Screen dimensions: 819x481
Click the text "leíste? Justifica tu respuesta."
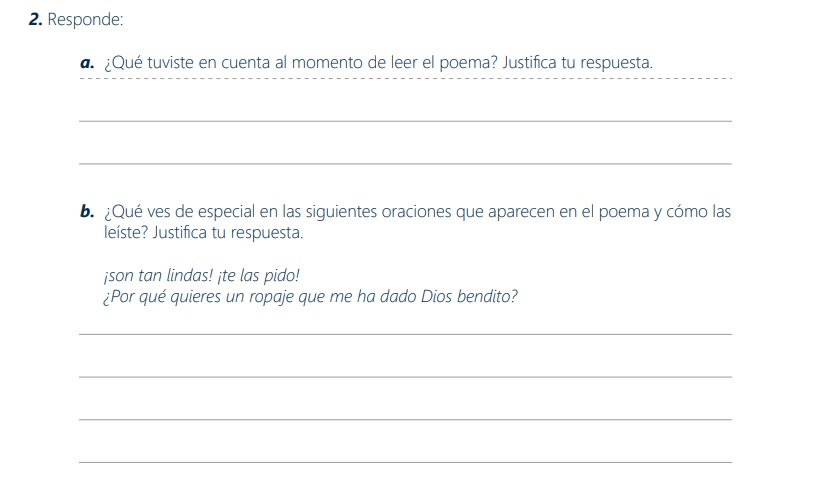tap(203, 232)
